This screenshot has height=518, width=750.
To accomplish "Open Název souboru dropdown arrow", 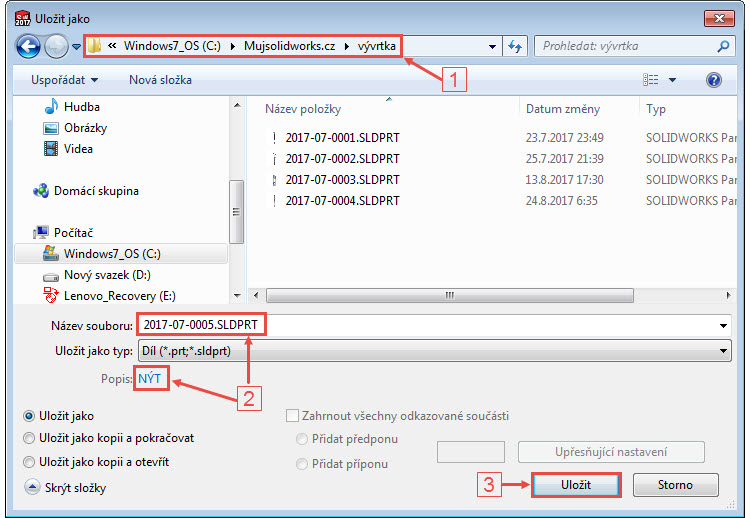I will [723, 326].
